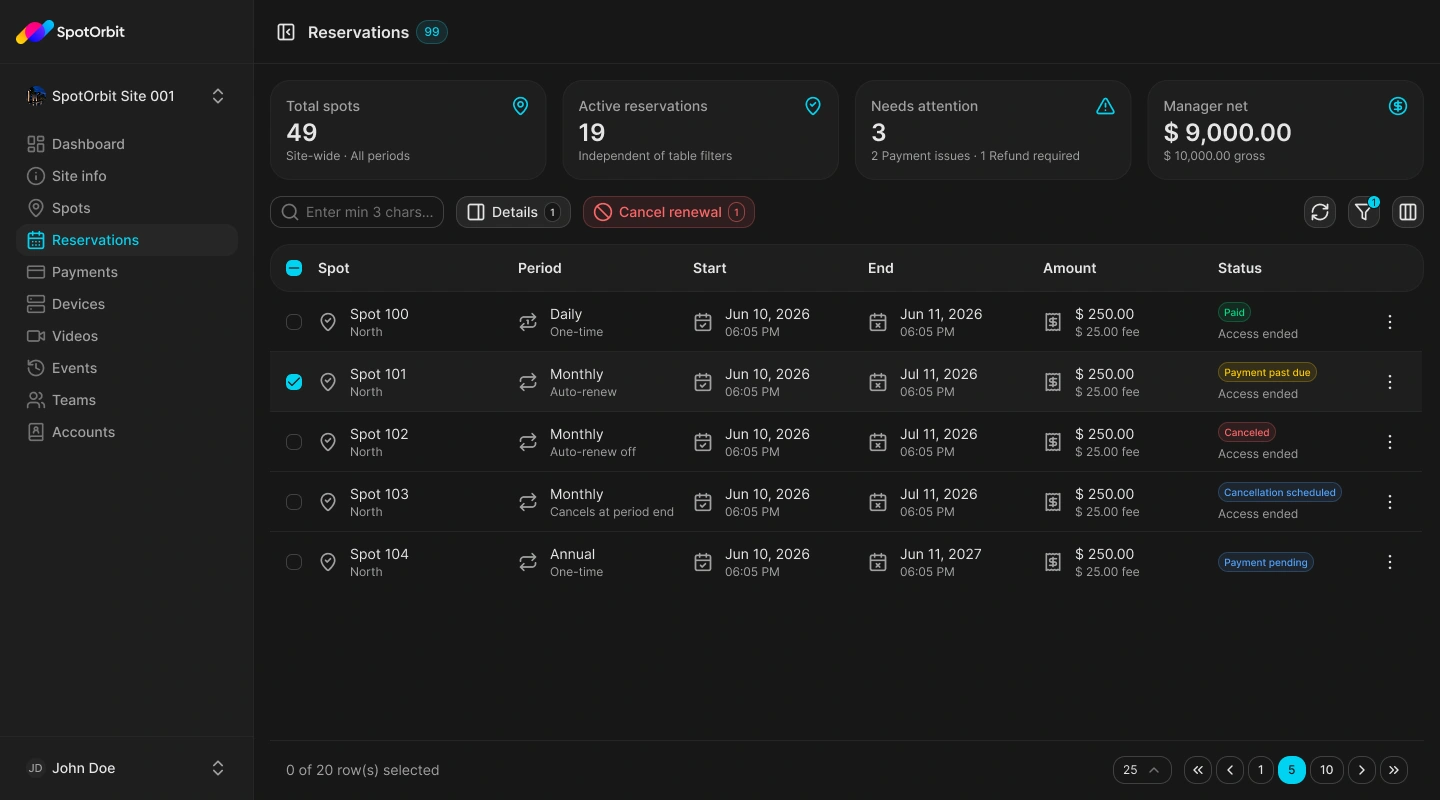Open Payments in the sidebar
The image size is (1440, 800).
(x=127, y=272)
